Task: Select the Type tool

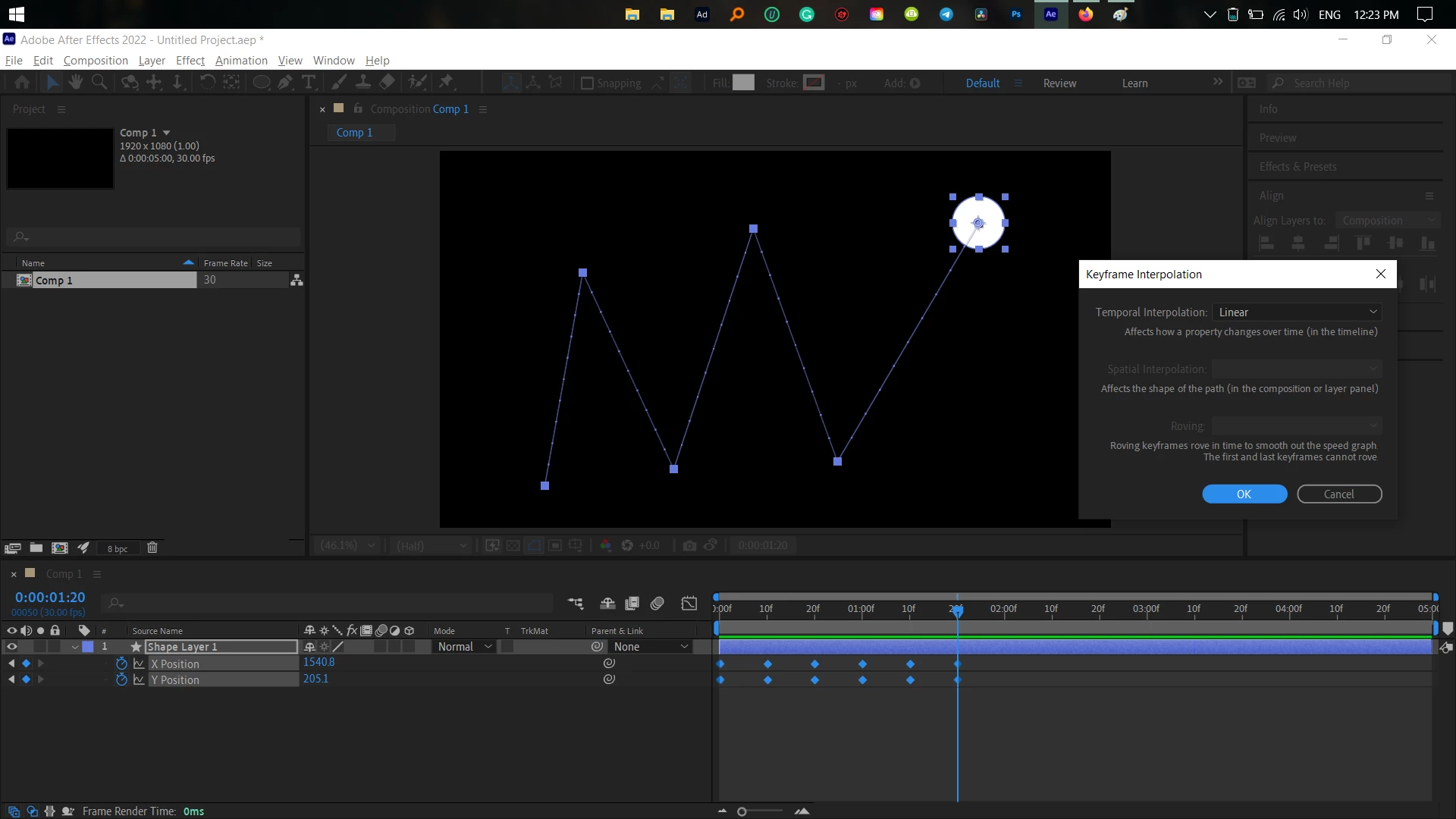Action: (309, 83)
